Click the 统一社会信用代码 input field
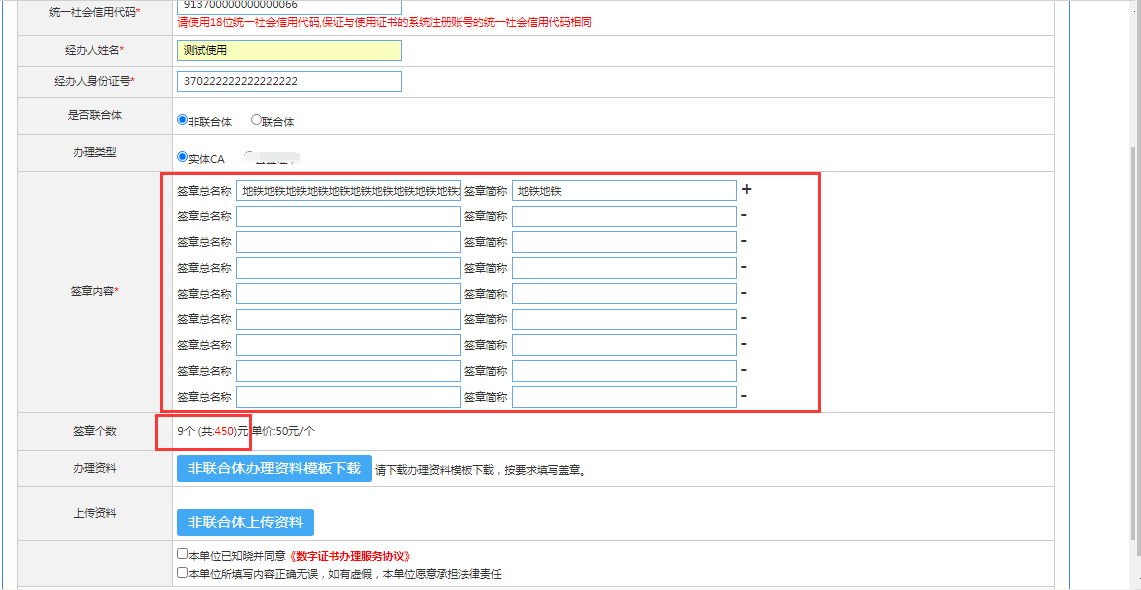Screen dimensions: 1141x590 point(288,6)
